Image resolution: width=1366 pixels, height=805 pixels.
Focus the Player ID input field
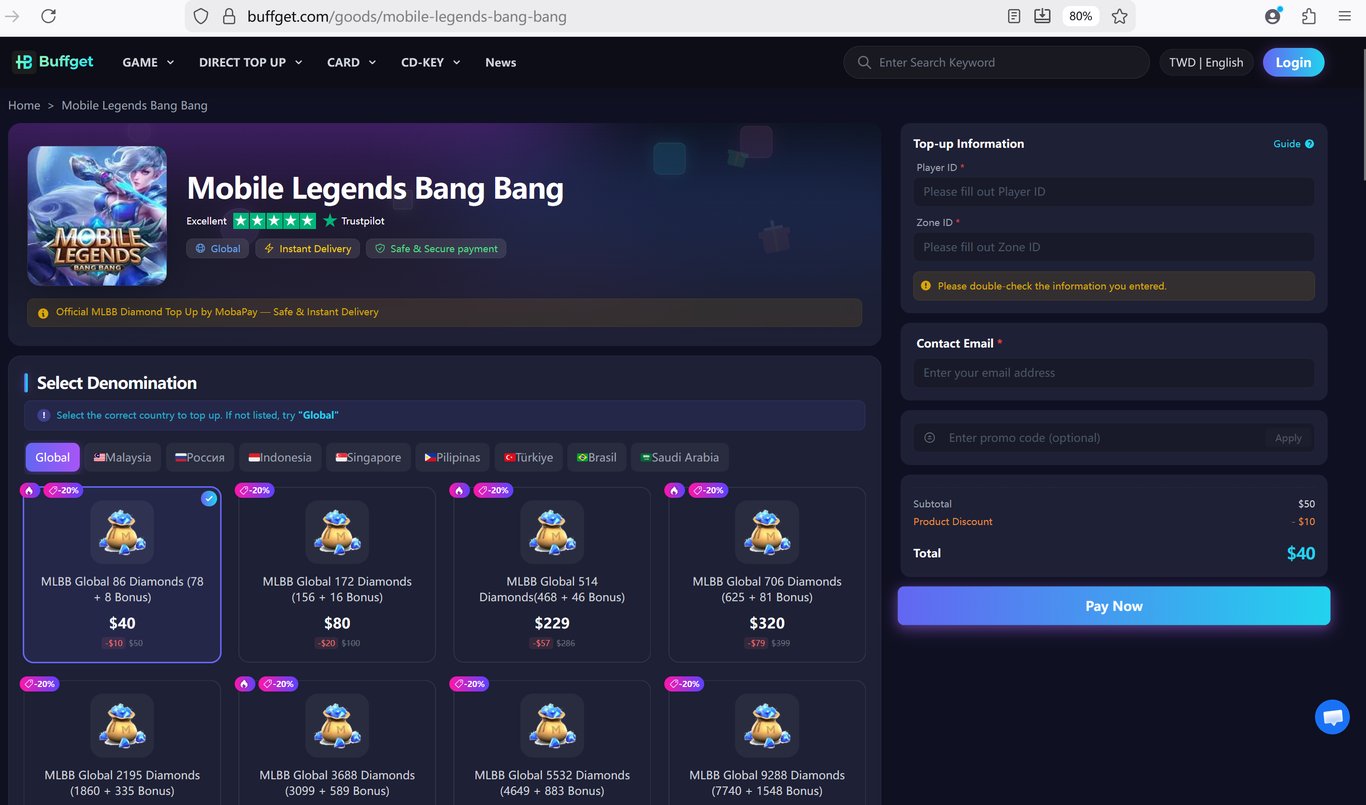[1114, 192]
